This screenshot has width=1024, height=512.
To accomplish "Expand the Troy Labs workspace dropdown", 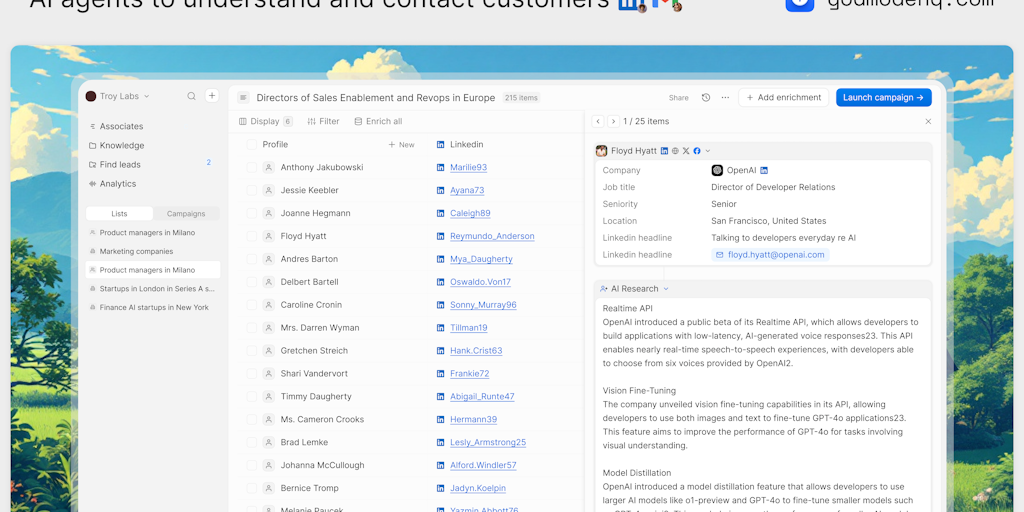I will click(146, 96).
